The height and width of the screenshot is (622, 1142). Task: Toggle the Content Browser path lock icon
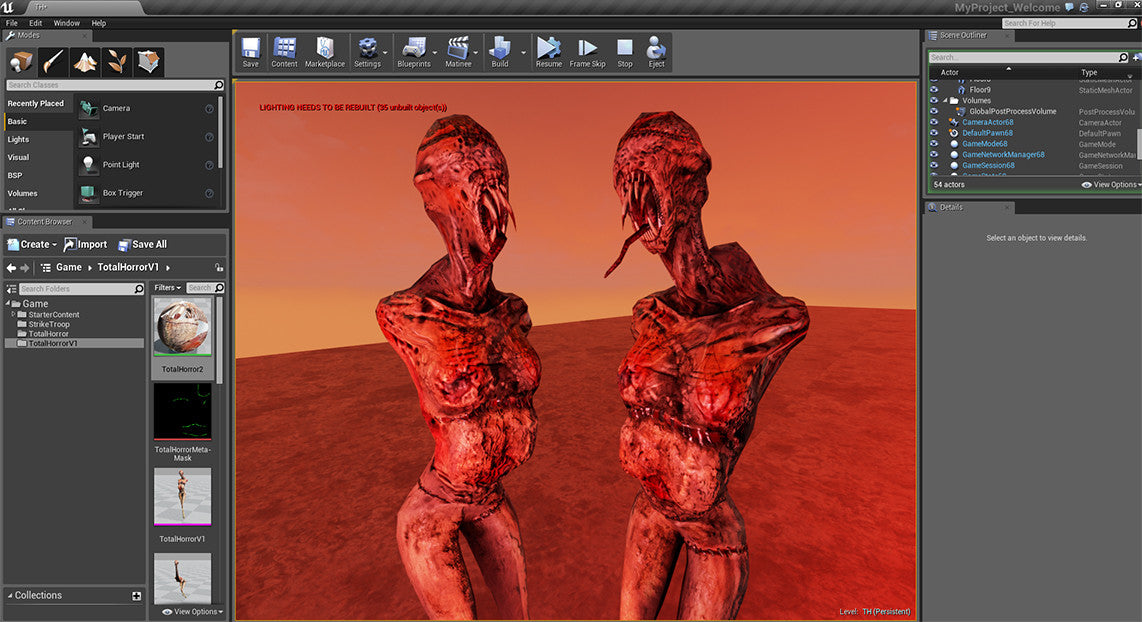pos(218,267)
